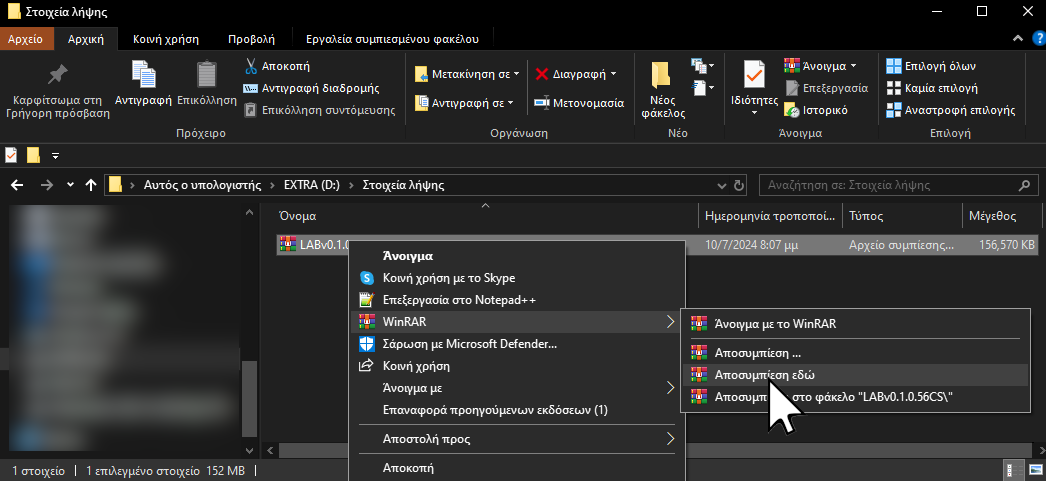Expand the Αντιγραφή σε dropdown
Viewport: 1046px width, 481px height.
[x=510, y=103]
